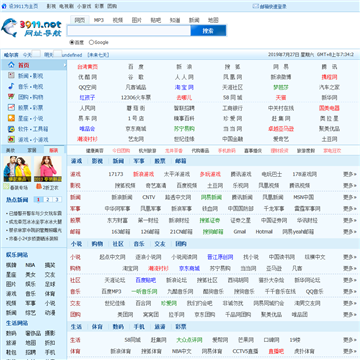Click the music note icon for 音乐·电视
Viewport: 360px width, 360px height.
pyautogui.click(x=11, y=86)
